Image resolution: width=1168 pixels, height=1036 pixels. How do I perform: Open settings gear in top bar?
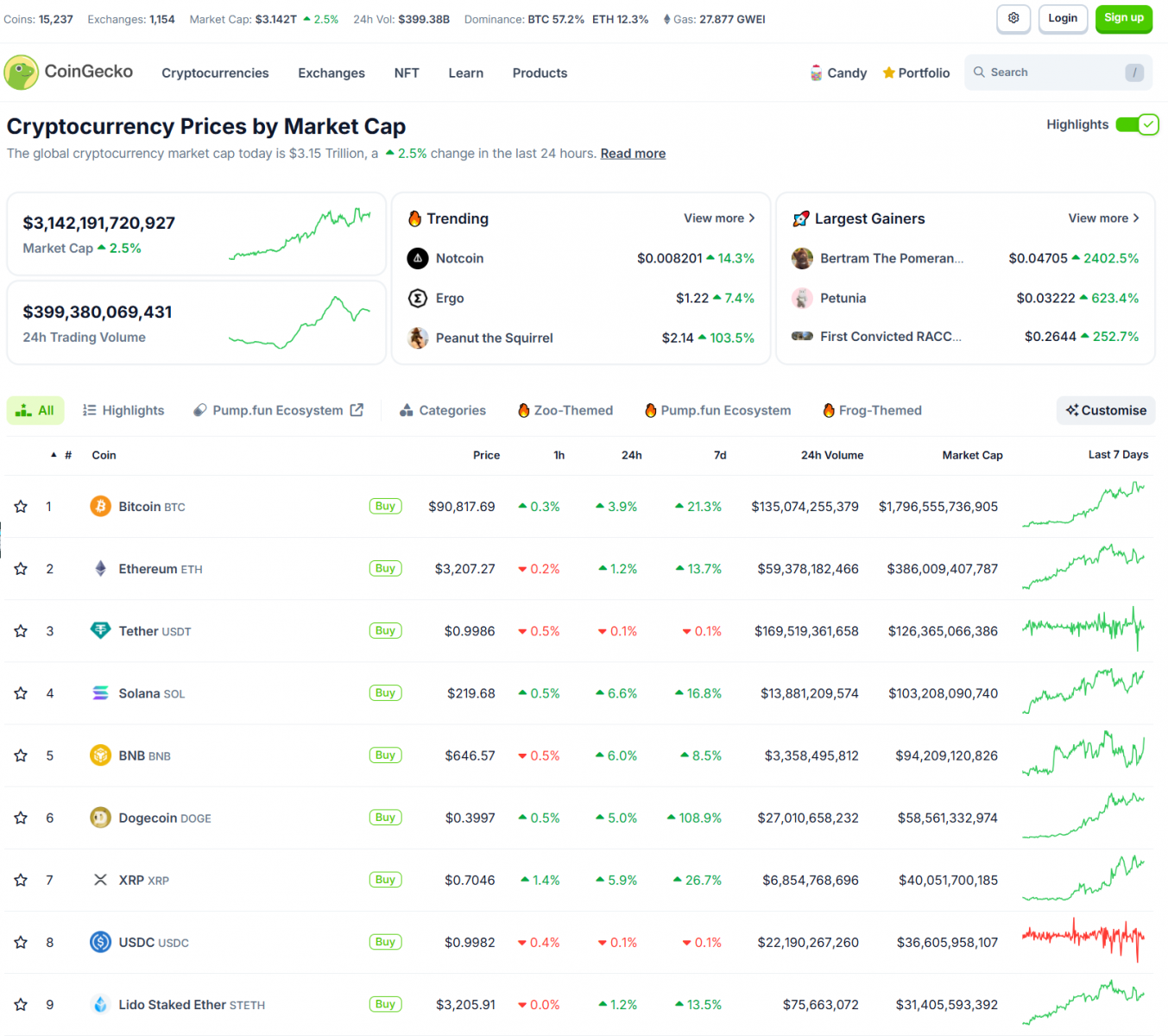tap(1013, 18)
